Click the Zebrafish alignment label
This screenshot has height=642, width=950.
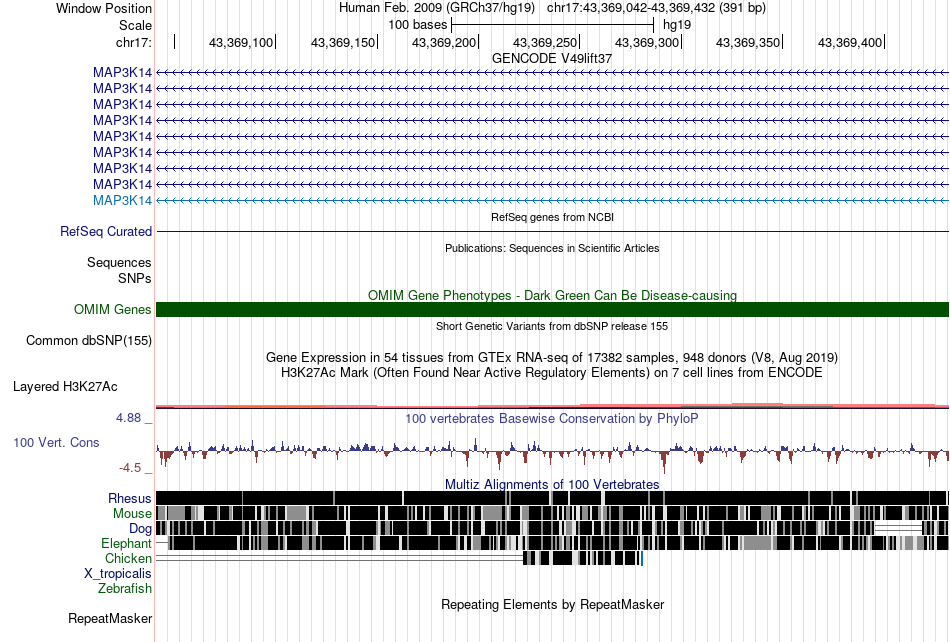(124, 589)
